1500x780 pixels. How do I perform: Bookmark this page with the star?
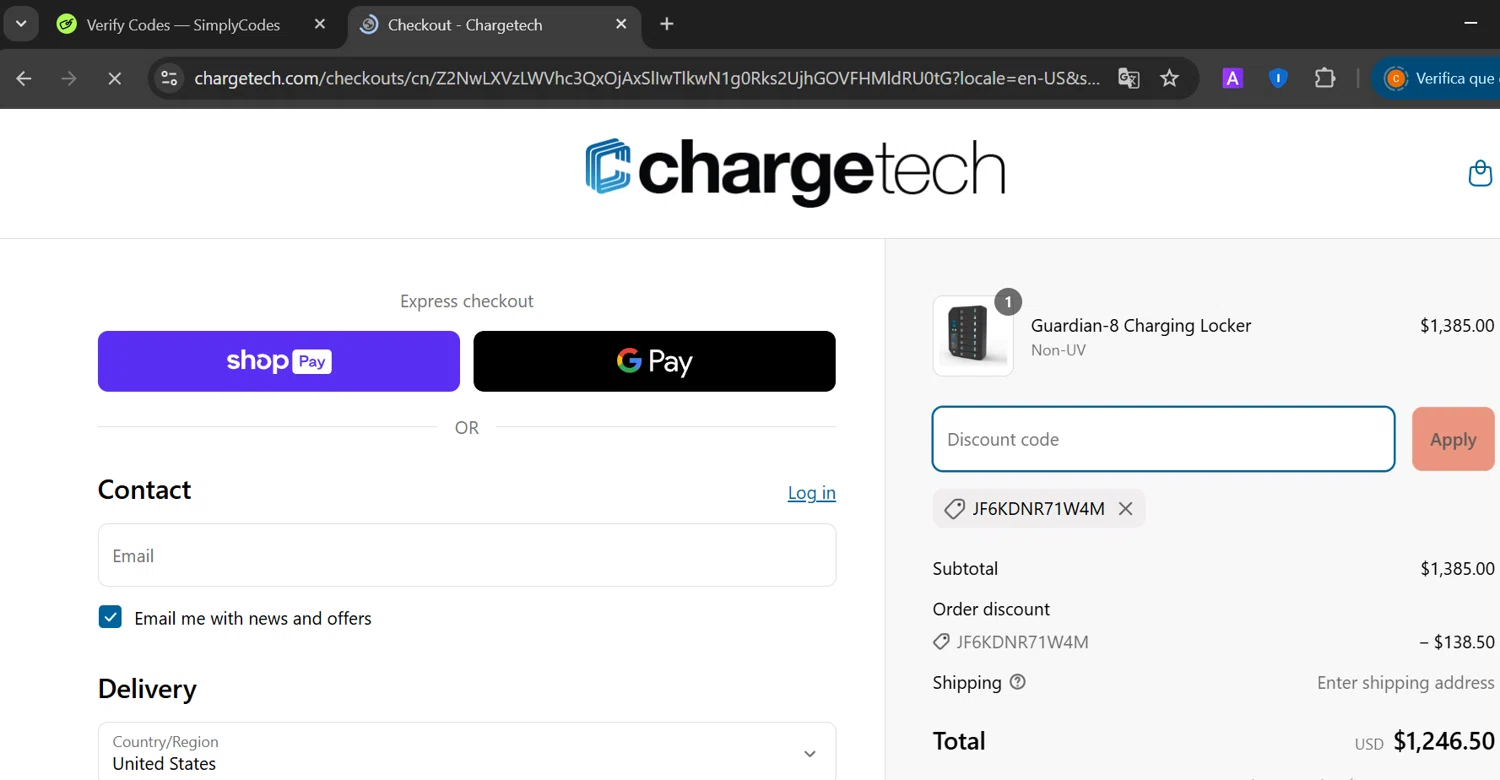coord(1170,78)
